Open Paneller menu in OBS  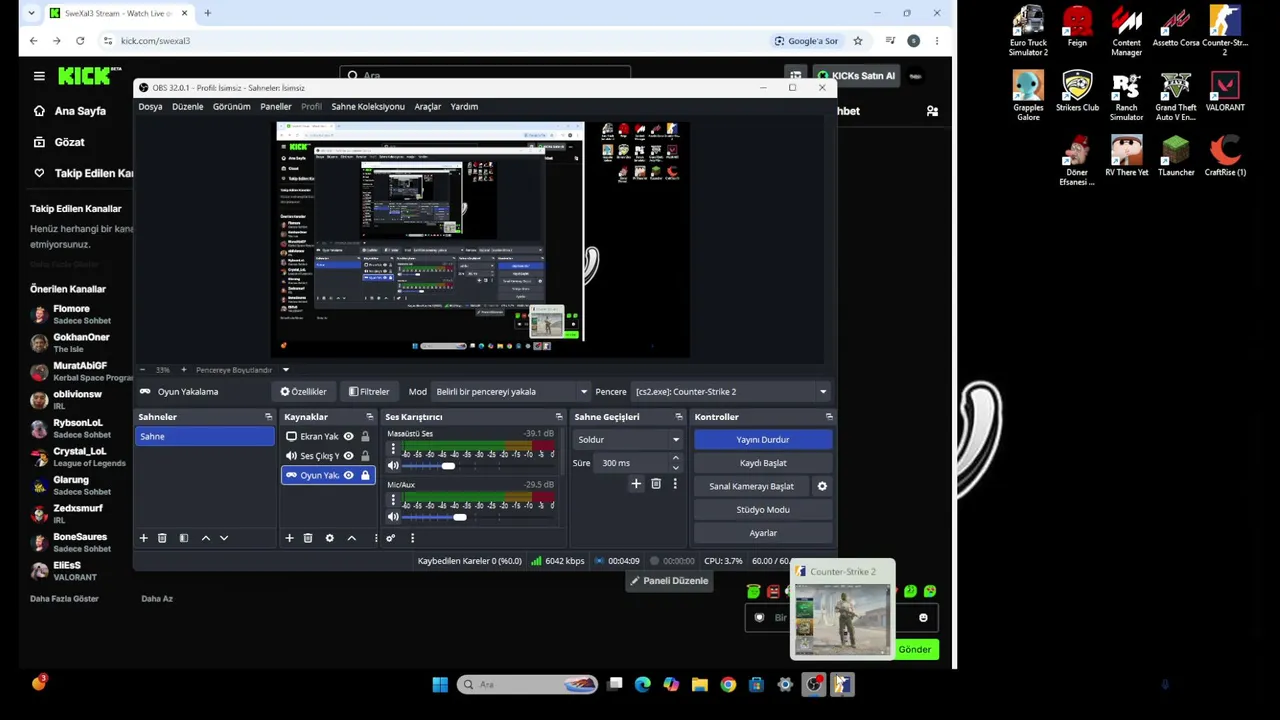[276, 107]
